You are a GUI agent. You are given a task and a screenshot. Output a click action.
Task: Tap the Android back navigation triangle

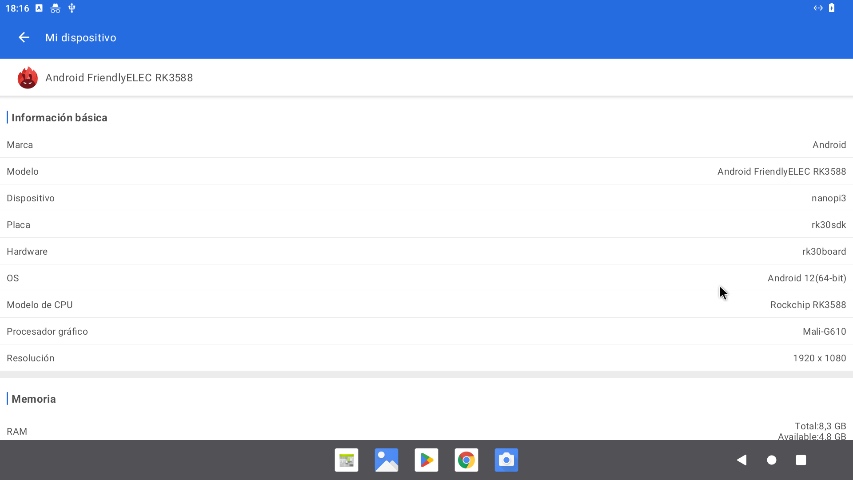click(741, 460)
